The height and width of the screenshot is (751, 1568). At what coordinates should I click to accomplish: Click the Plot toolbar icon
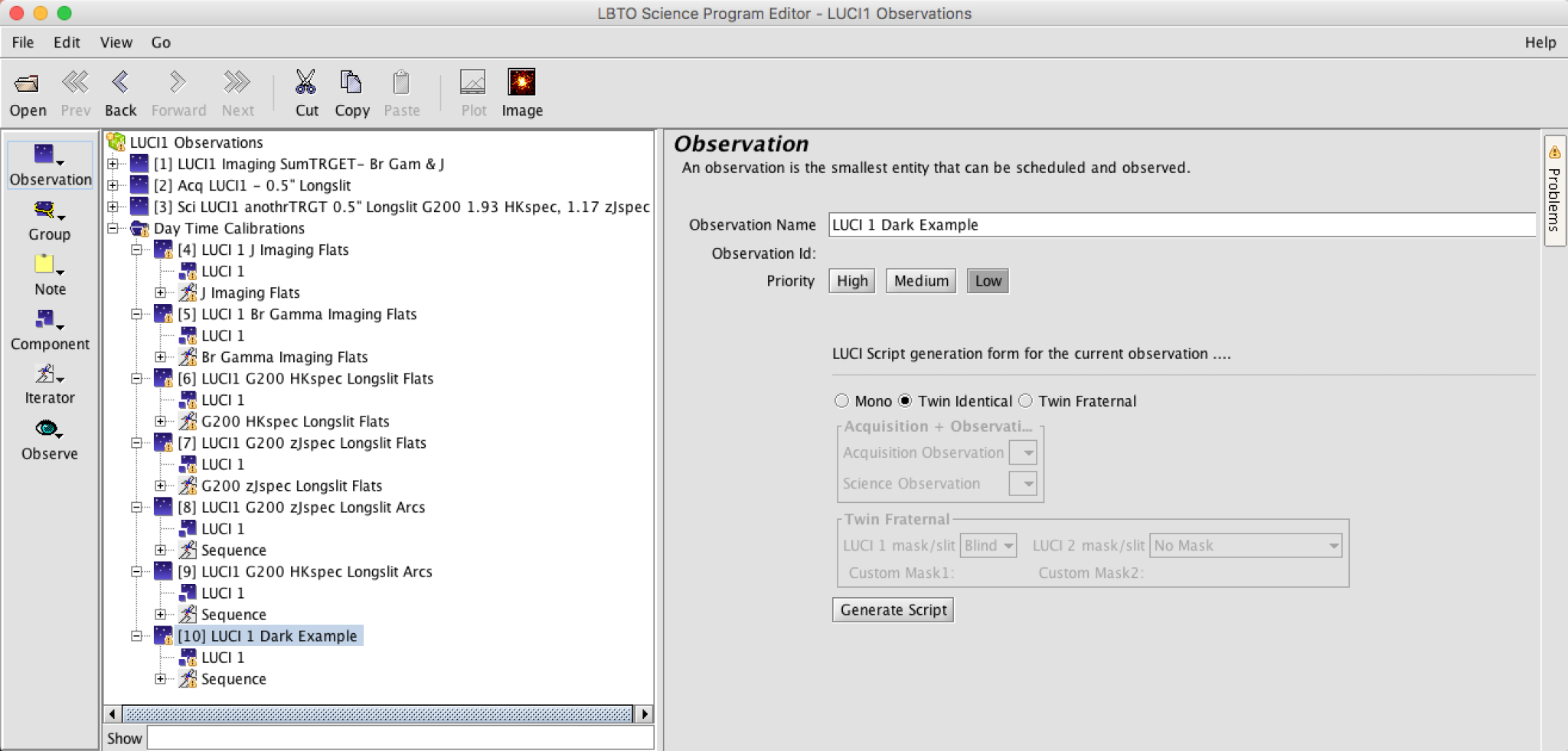473,82
